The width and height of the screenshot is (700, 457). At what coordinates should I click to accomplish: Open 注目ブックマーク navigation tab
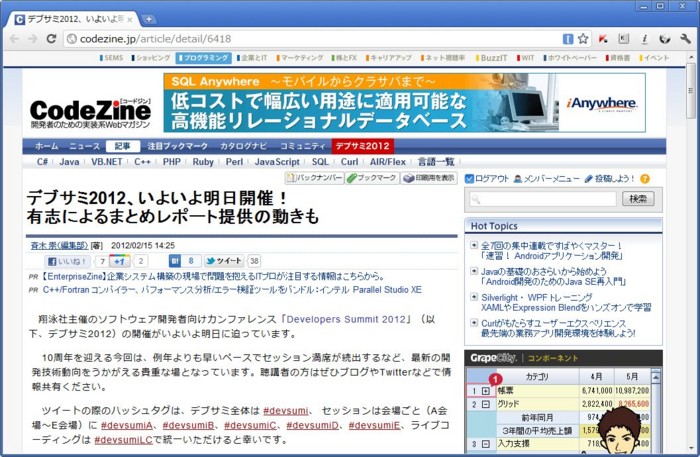[178, 146]
